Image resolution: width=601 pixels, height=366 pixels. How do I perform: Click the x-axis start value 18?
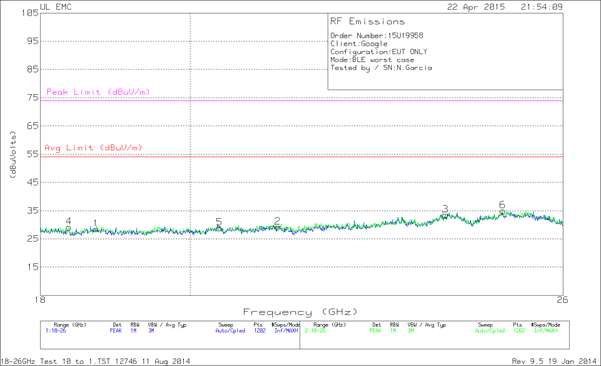point(39,300)
